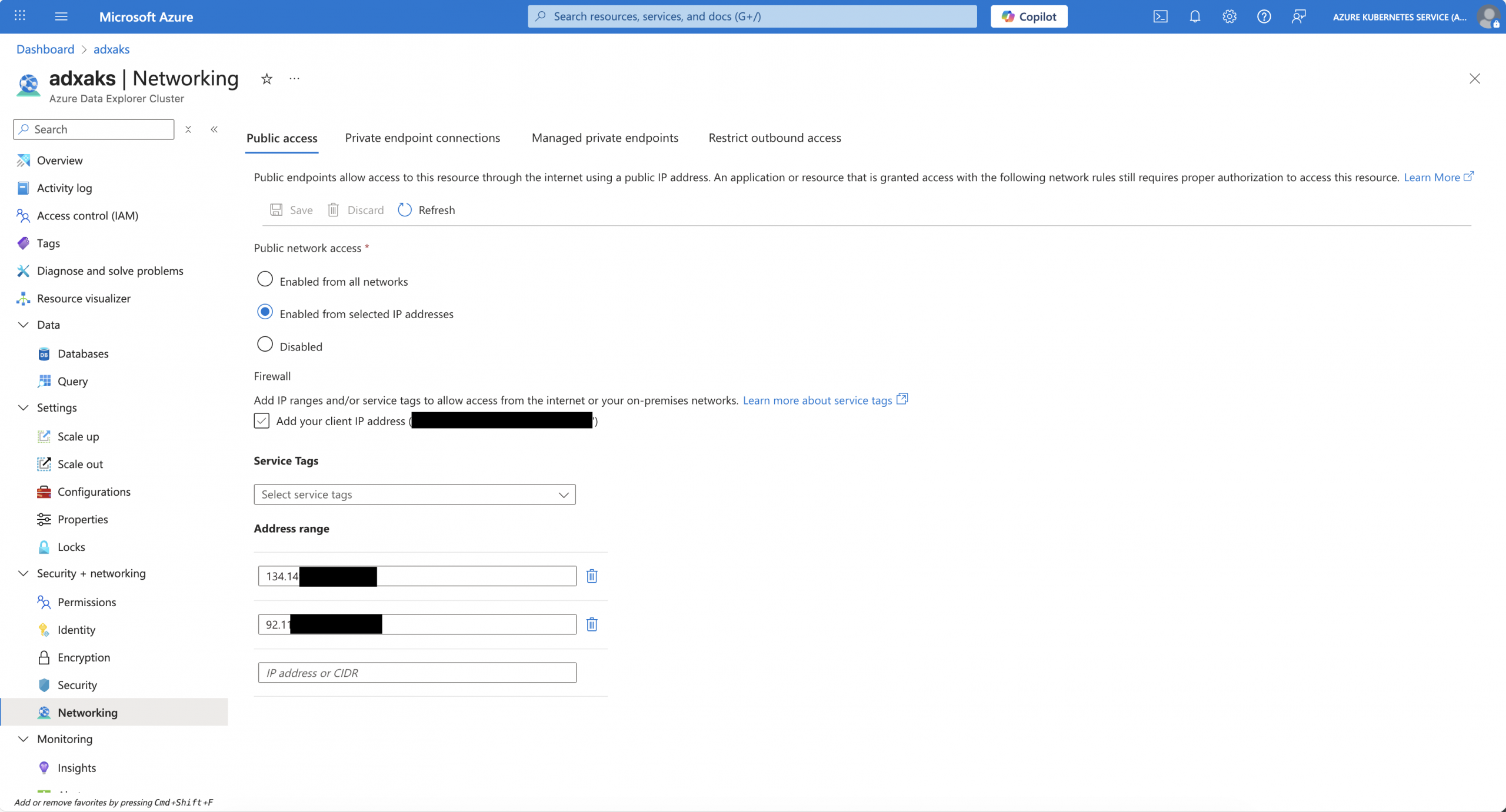Switch to Restrict outbound access tab
1506x812 pixels.
tap(774, 138)
